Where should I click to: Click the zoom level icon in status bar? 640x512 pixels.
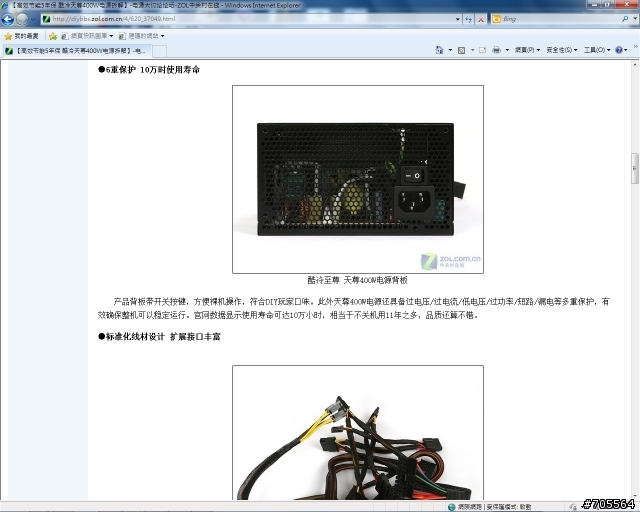click(x=573, y=507)
